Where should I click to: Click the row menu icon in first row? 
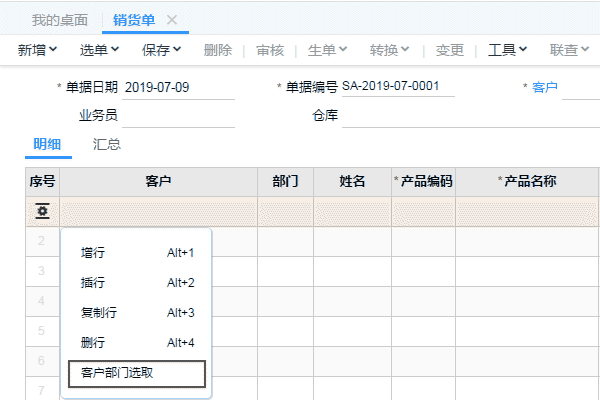[42, 211]
